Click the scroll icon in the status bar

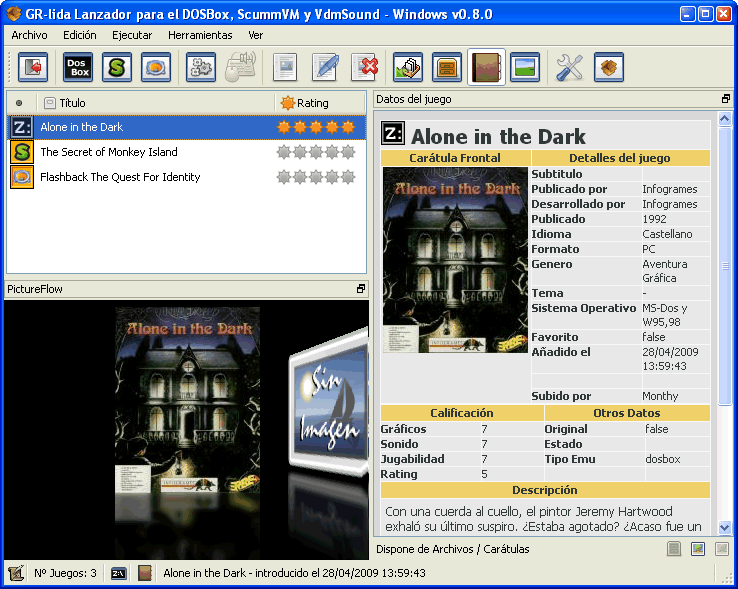(16, 573)
